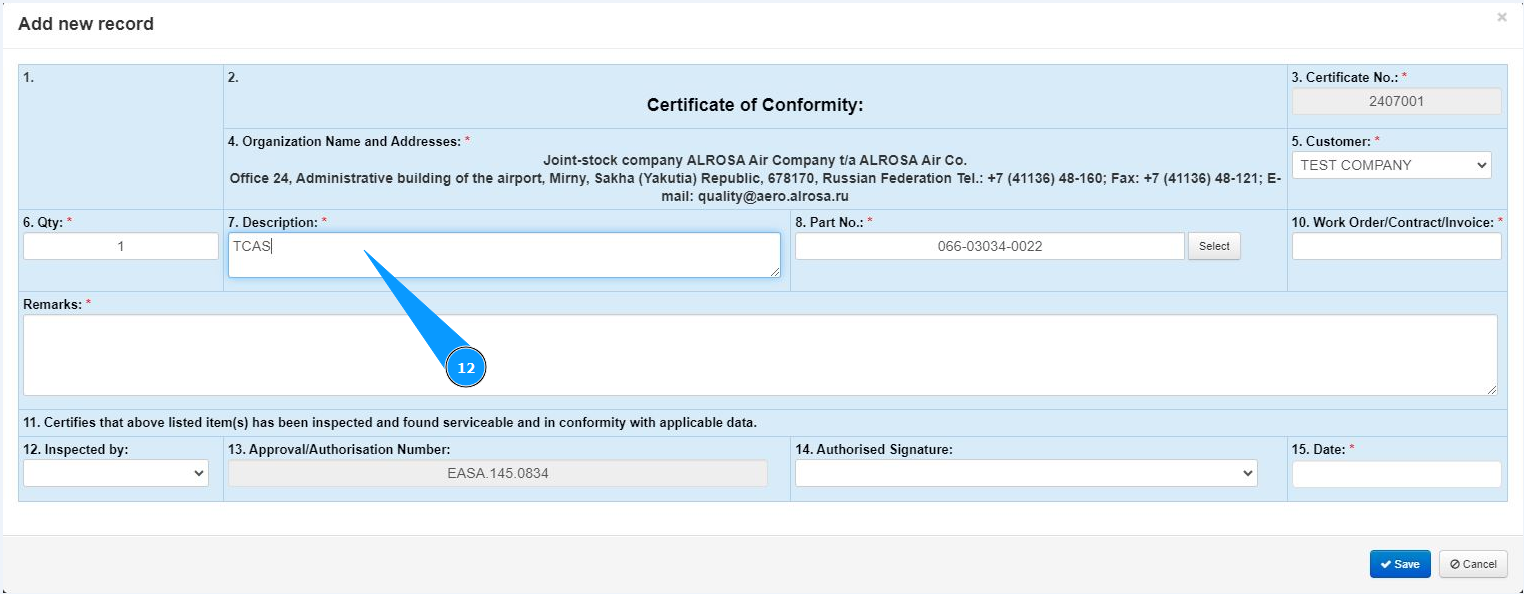Click the Date input field
This screenshot has width=1524, height=594.
1396,474
